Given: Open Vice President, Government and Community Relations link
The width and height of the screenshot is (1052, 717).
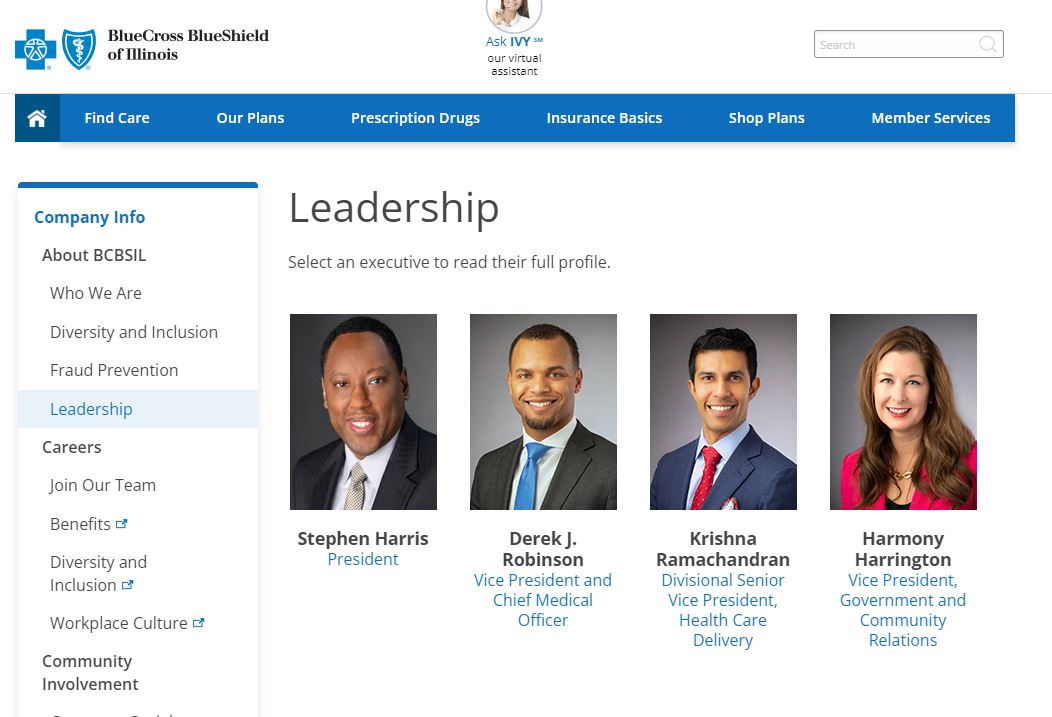Looking at the screenshot, I should click(x=903, y=610).
